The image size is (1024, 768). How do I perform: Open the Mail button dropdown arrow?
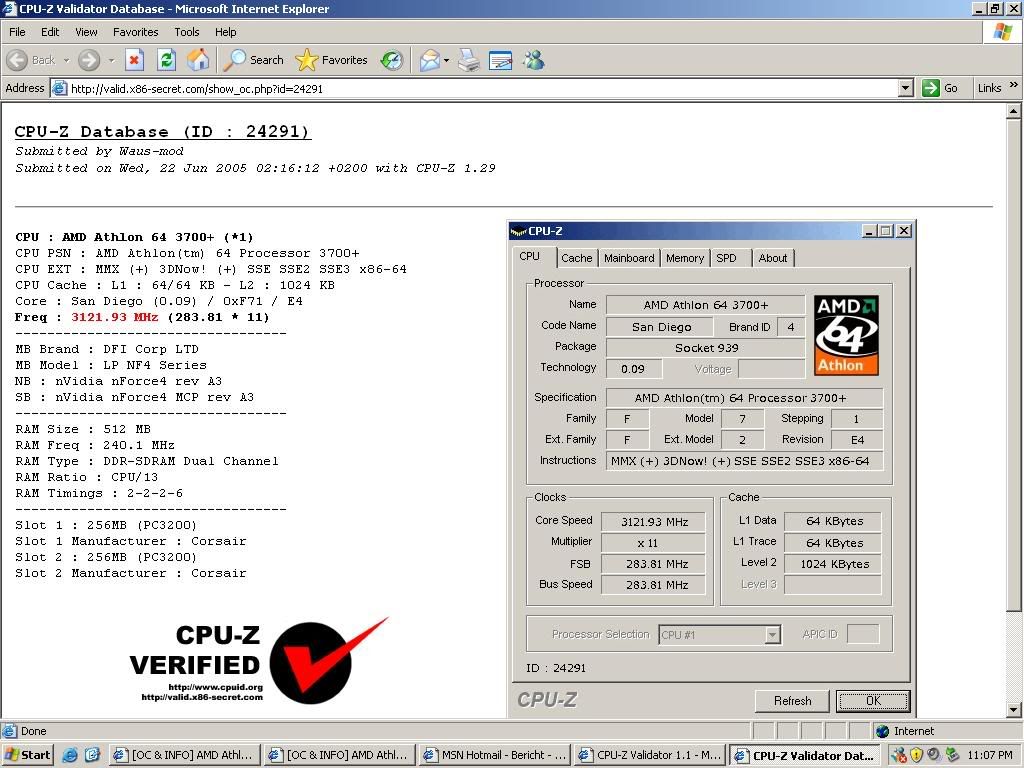[x=446, y=60]
